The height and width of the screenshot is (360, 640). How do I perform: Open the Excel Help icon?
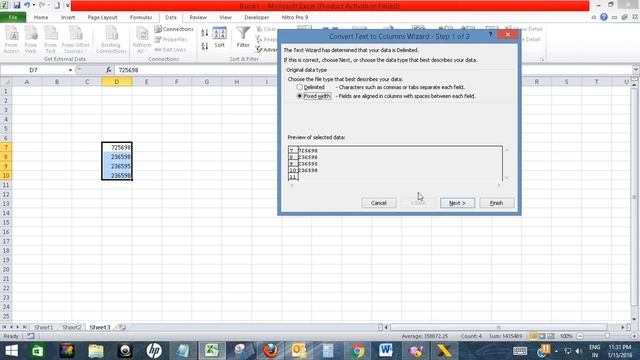click(604, 17)
